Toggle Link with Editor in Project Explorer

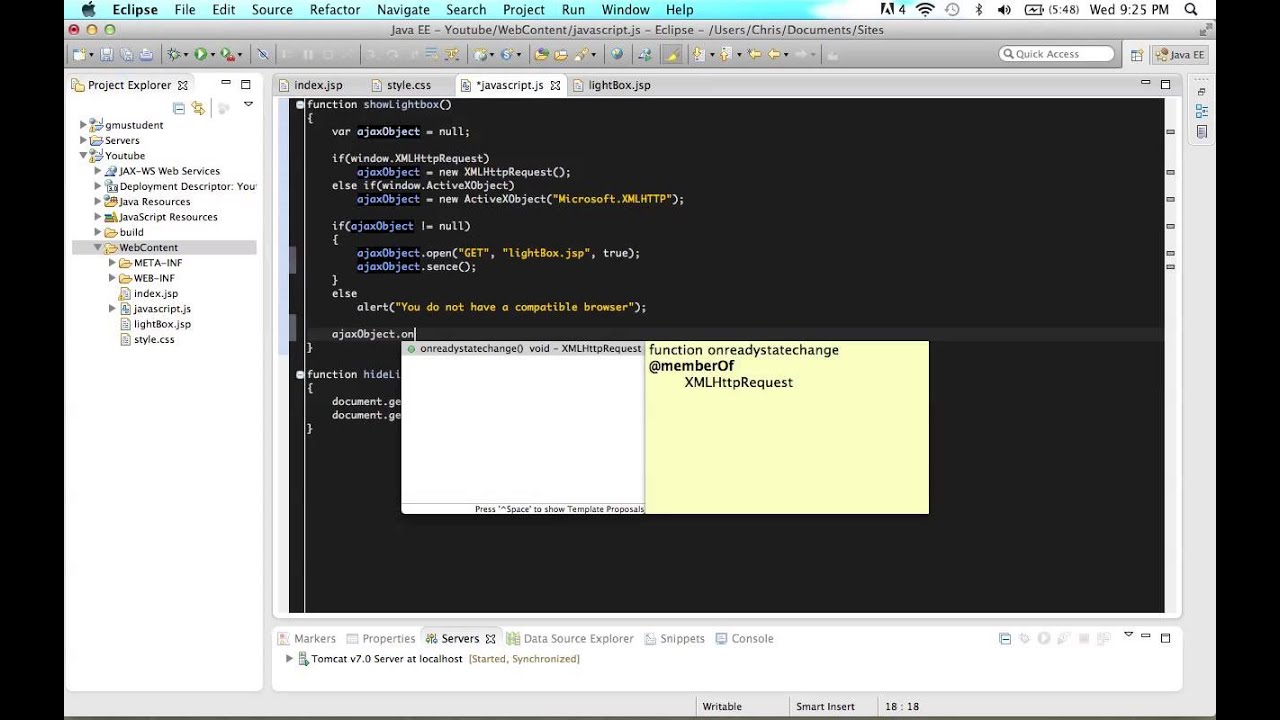pyautogui.click(x=198, y=108)
